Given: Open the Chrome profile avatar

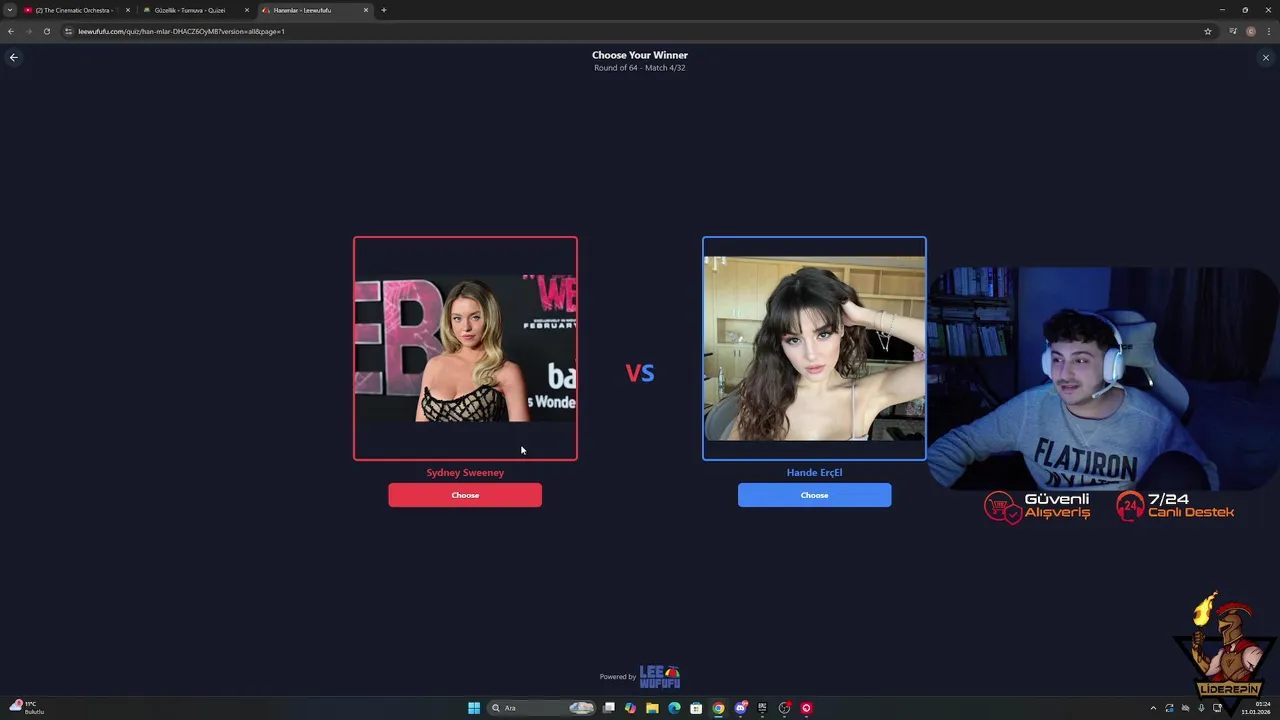Looking at the screenshot, I should pyautogui.click(x=1250, y=31).
